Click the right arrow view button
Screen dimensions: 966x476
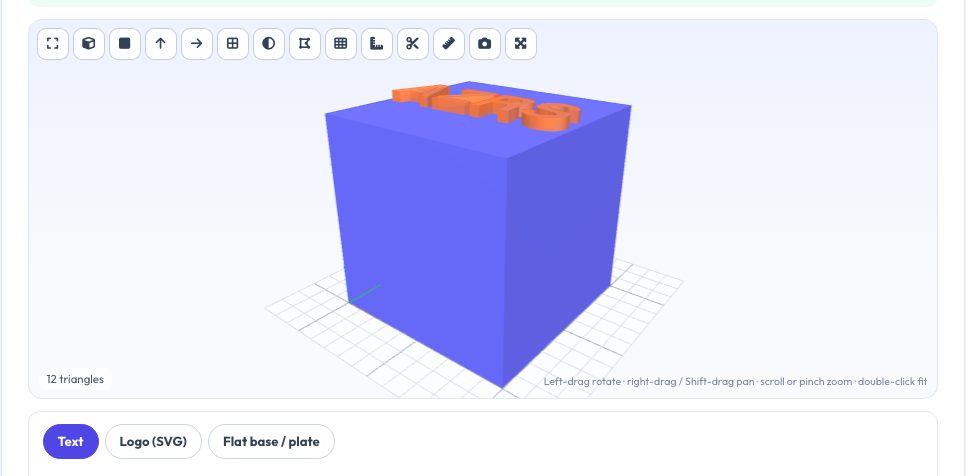click(197, 44)
